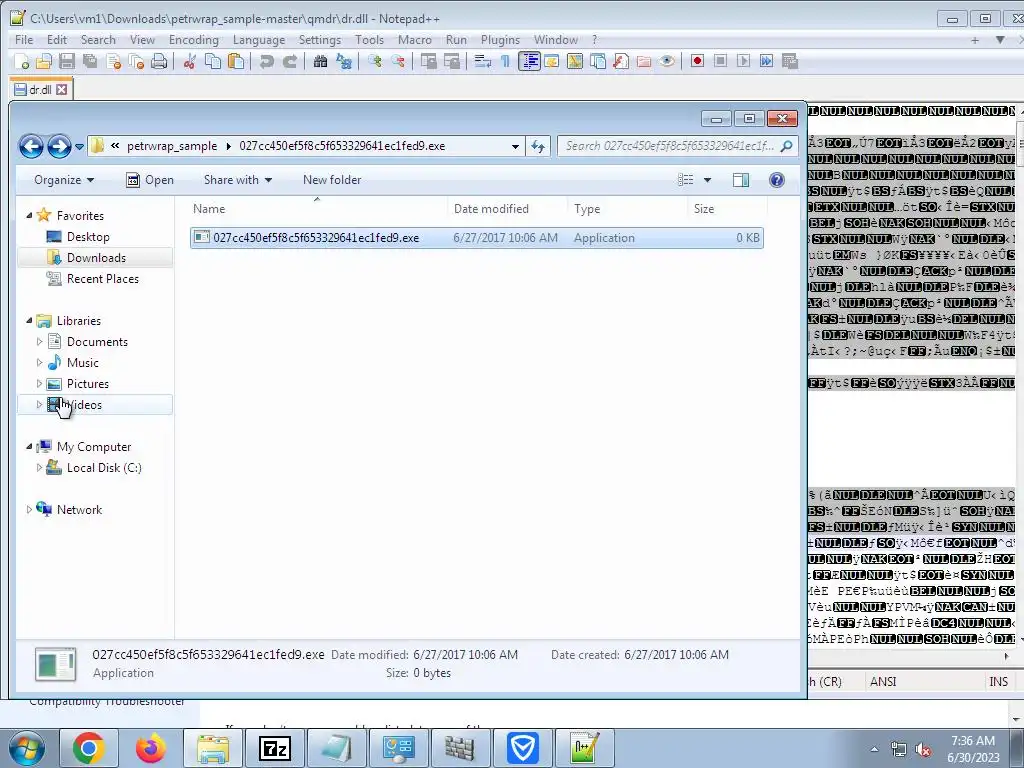This screenshot has height=768, width=1024.
Task: Select Downloads in the navigation pane
Action: click(x=96, y=258)
